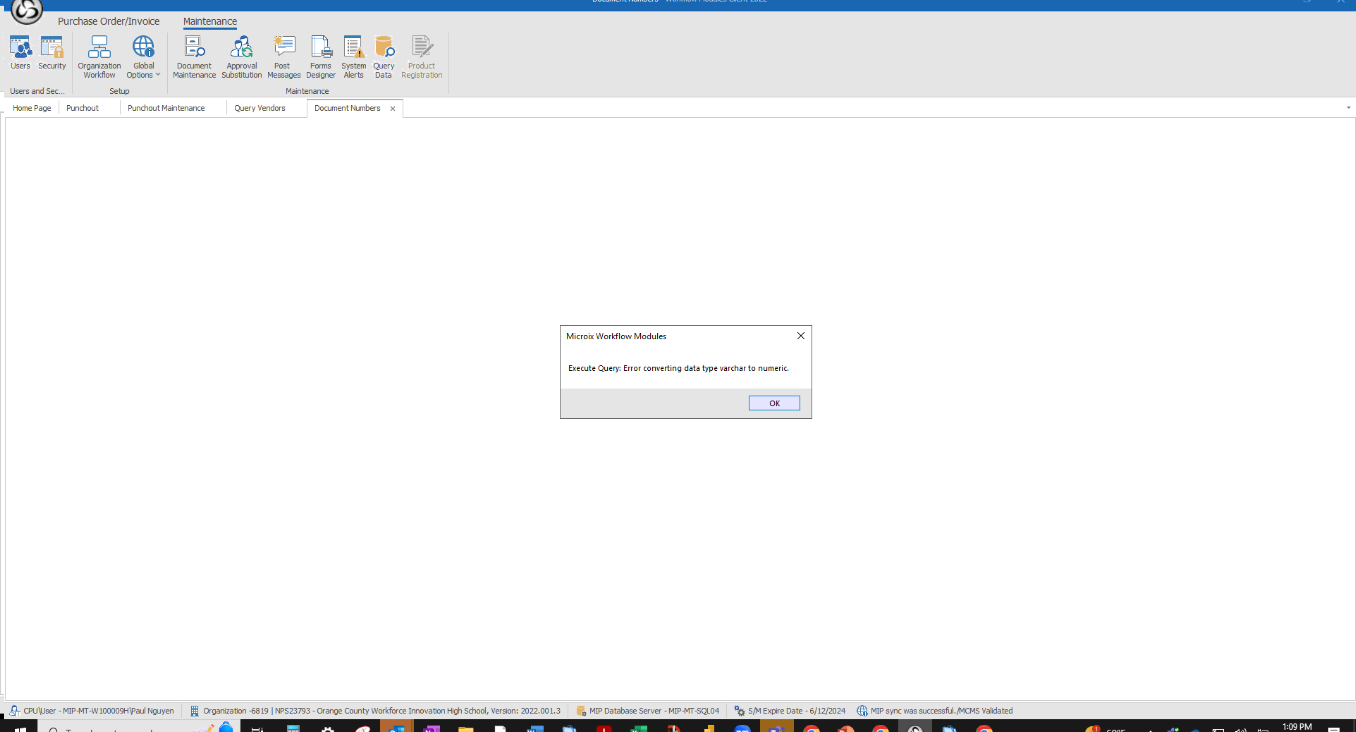This screenshot has height=732, width=1356.
Task: View System Alerts from ribbon
Action: 353,57
